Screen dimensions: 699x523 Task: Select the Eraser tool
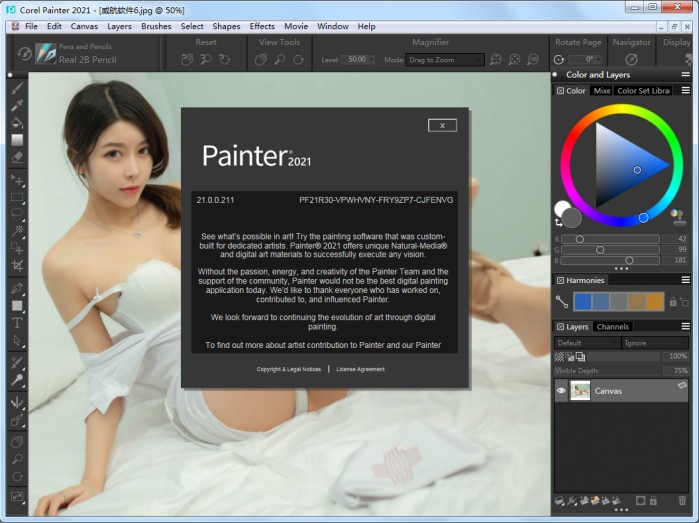click(17, 157)
